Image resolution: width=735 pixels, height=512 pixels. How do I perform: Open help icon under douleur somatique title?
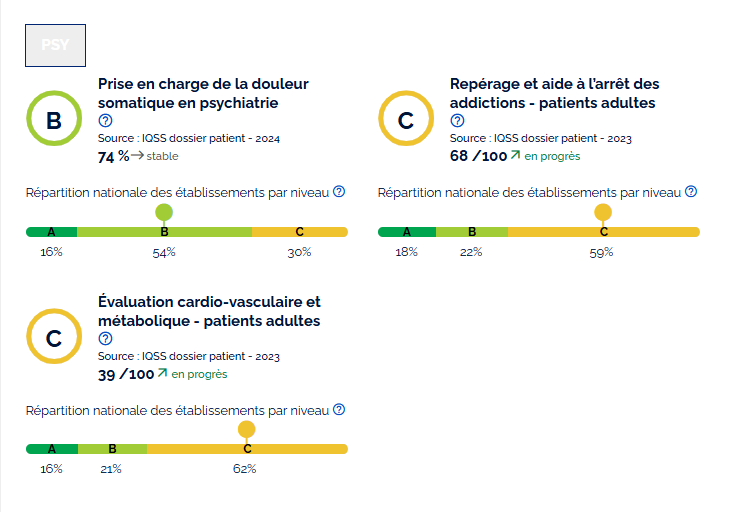click(105, 120)
